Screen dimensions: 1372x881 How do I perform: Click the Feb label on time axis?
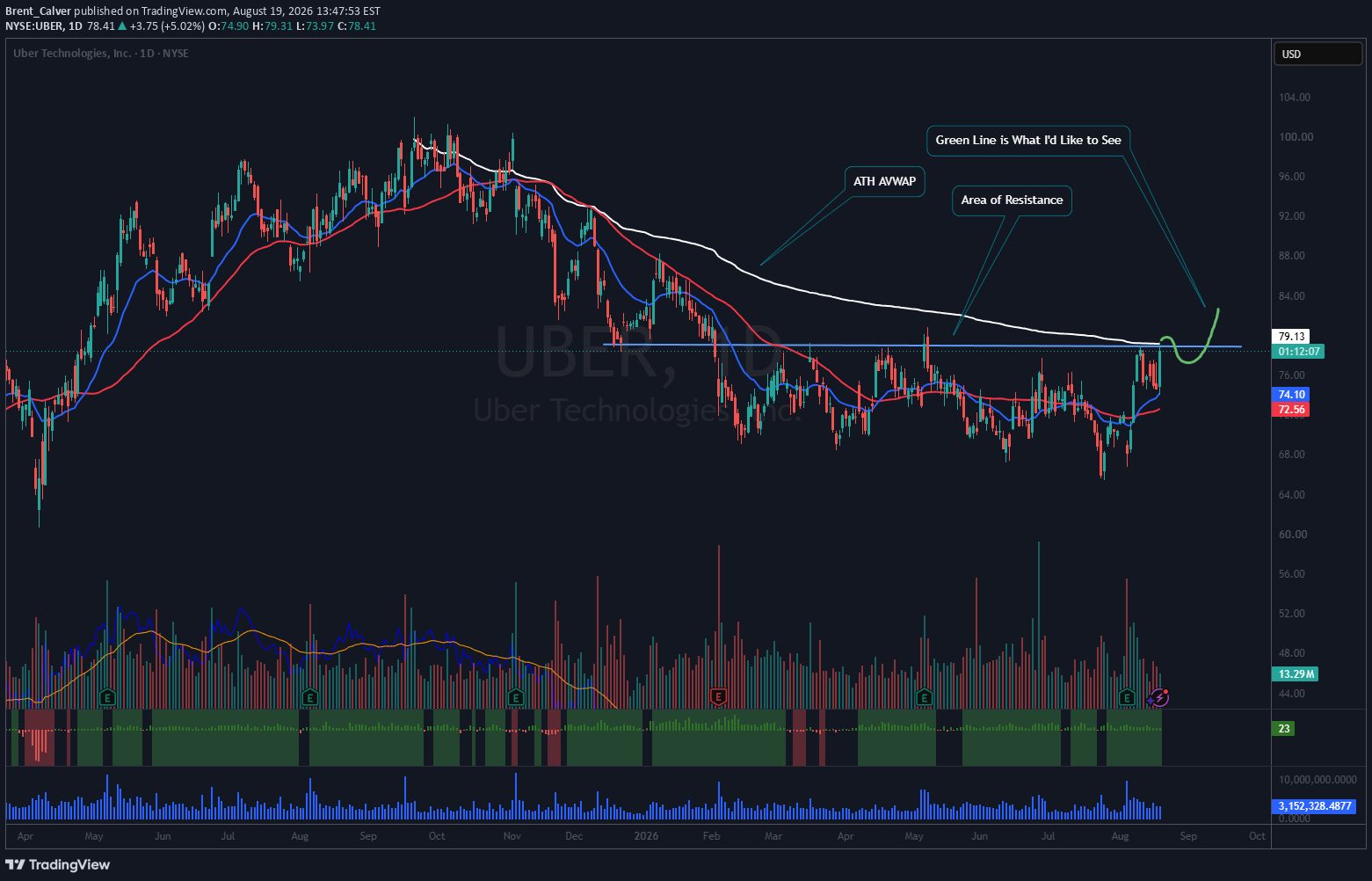pos(712,836)
